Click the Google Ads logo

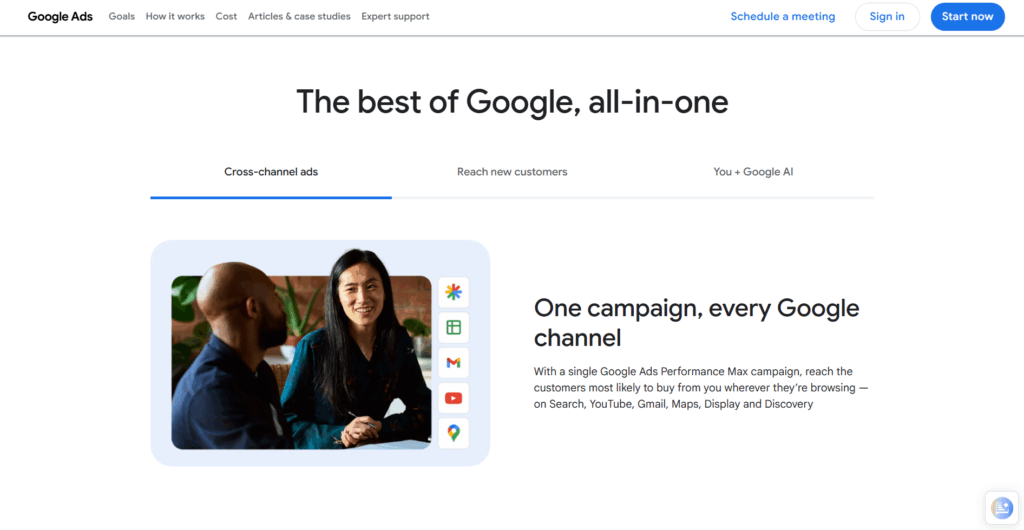click(60, 16)
